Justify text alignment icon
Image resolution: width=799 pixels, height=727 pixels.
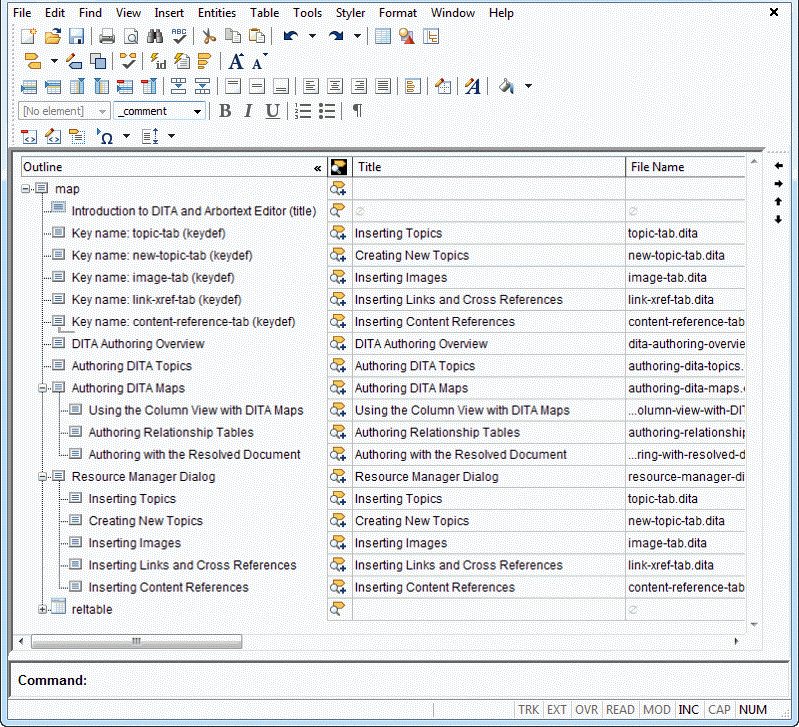tap(383, 86)
